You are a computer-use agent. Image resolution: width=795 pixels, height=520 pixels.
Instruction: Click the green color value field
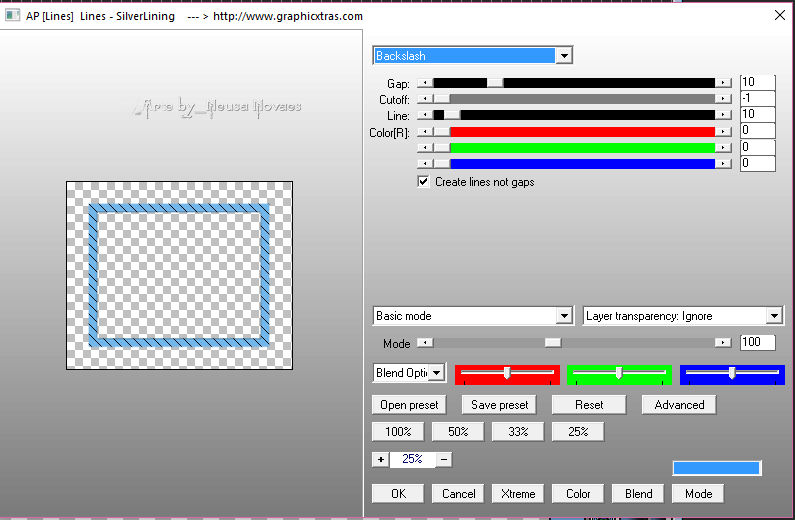[x=757, y=147]
